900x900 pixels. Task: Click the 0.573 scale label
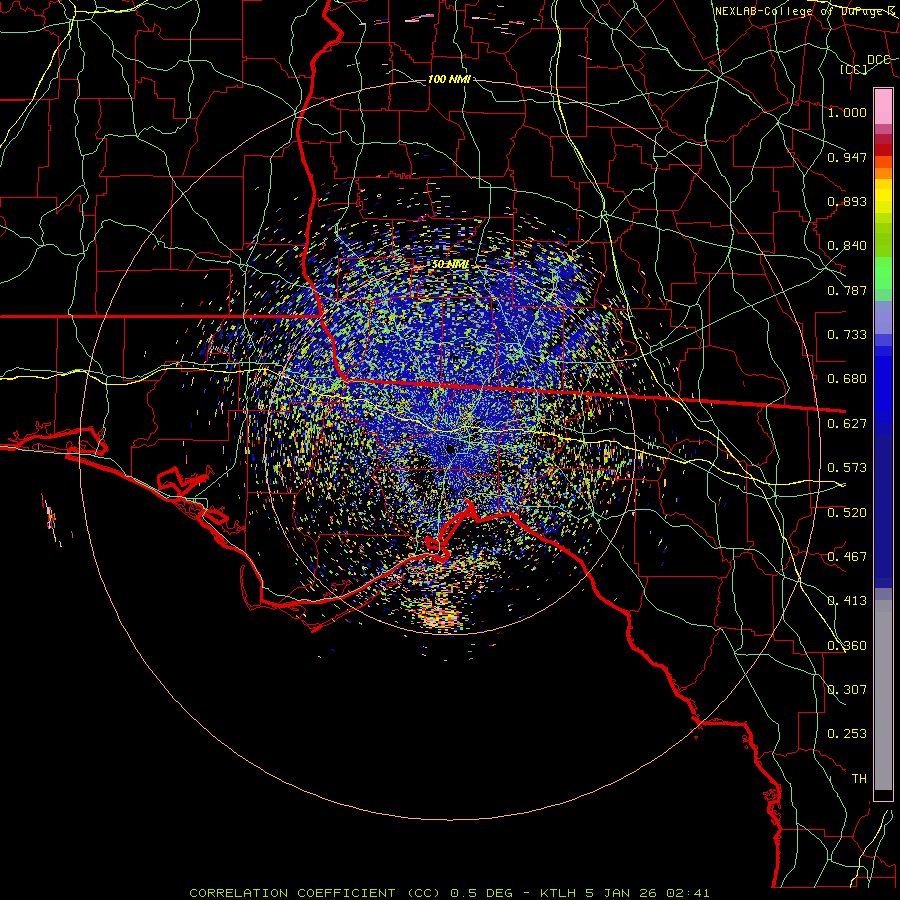tap(847, 468)
